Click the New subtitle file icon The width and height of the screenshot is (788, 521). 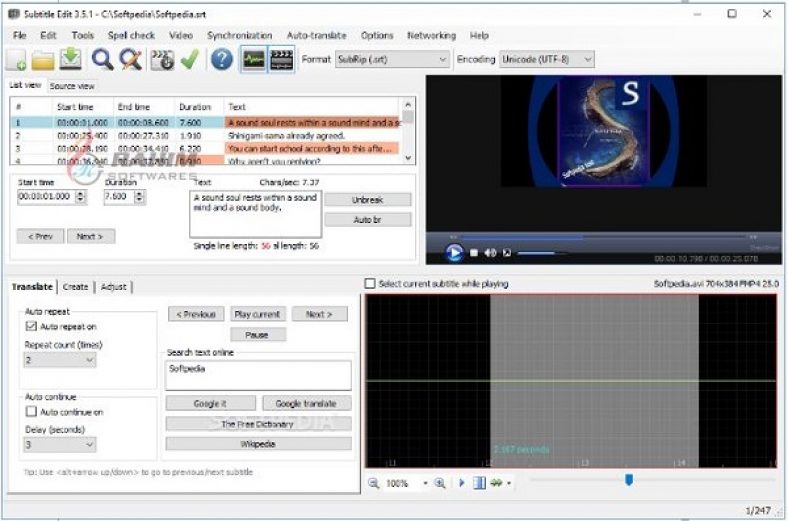pyautogui.click(x=17, y=60)
